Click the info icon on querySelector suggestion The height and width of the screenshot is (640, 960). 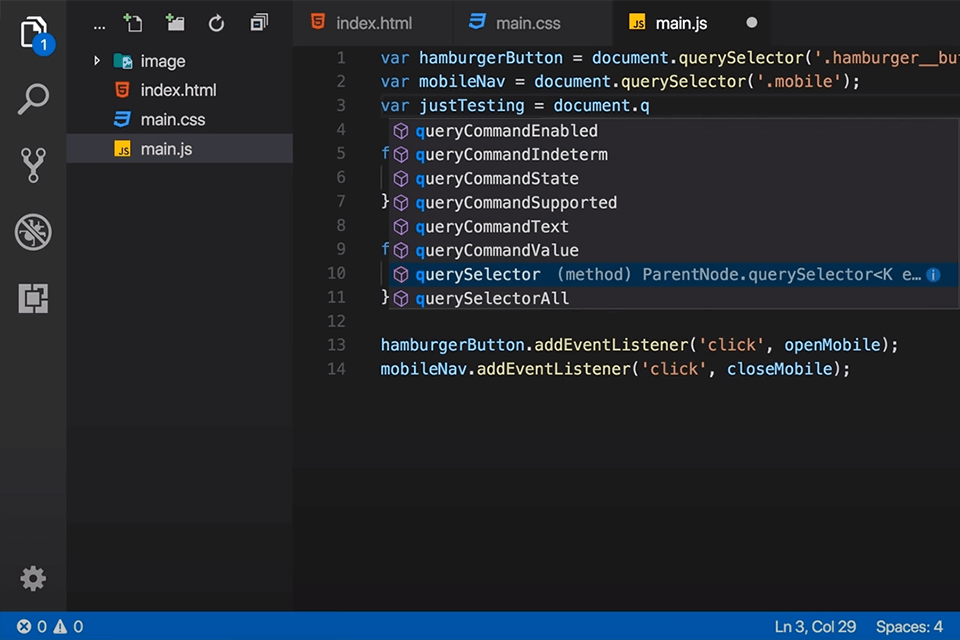933,274
